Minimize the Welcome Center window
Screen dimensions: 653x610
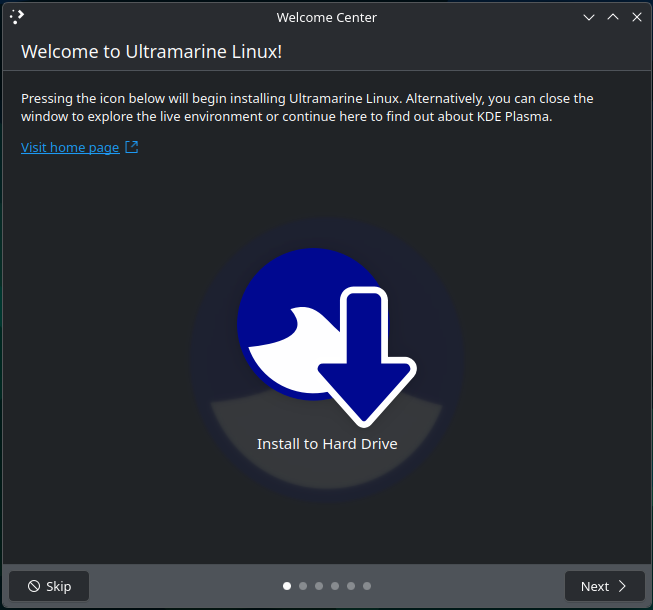(x=589, y=17)
